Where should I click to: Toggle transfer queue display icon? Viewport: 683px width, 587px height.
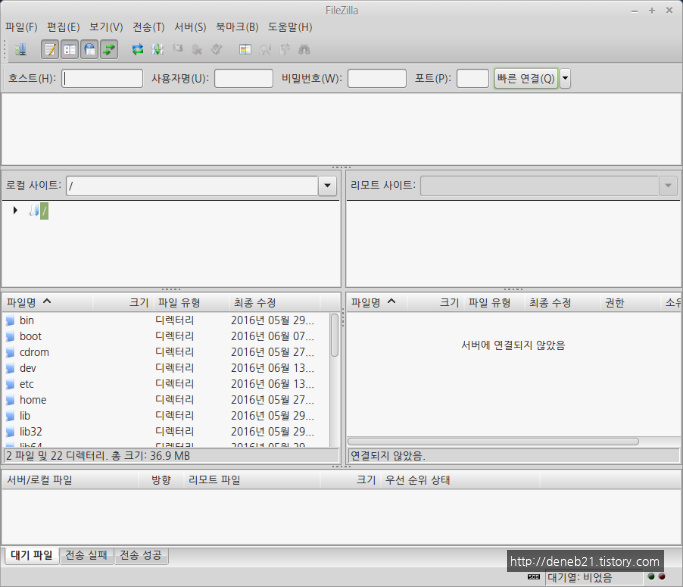pyautogui.click(x=108, y=49)
